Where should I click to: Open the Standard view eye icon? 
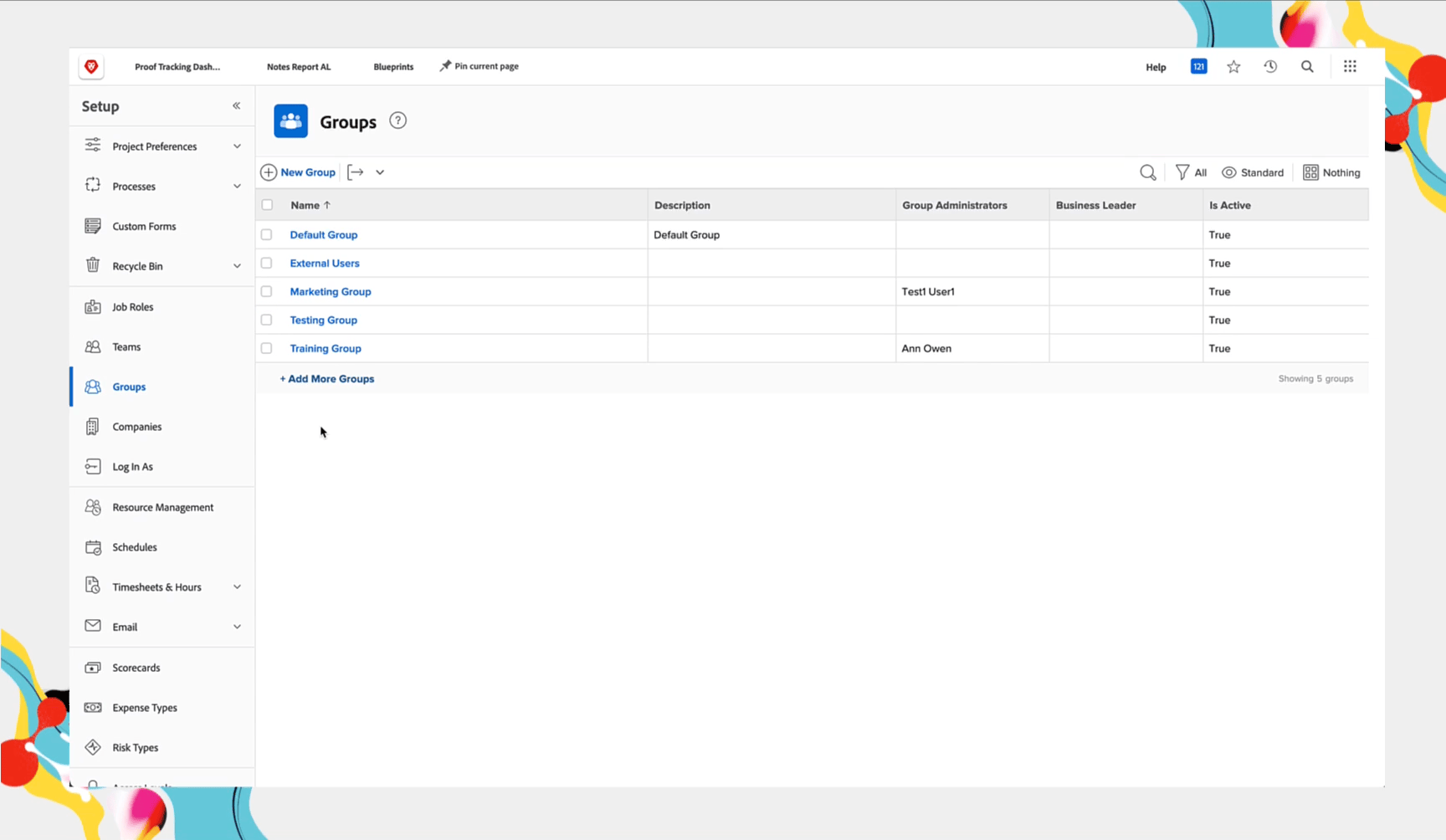(1229, 172)
